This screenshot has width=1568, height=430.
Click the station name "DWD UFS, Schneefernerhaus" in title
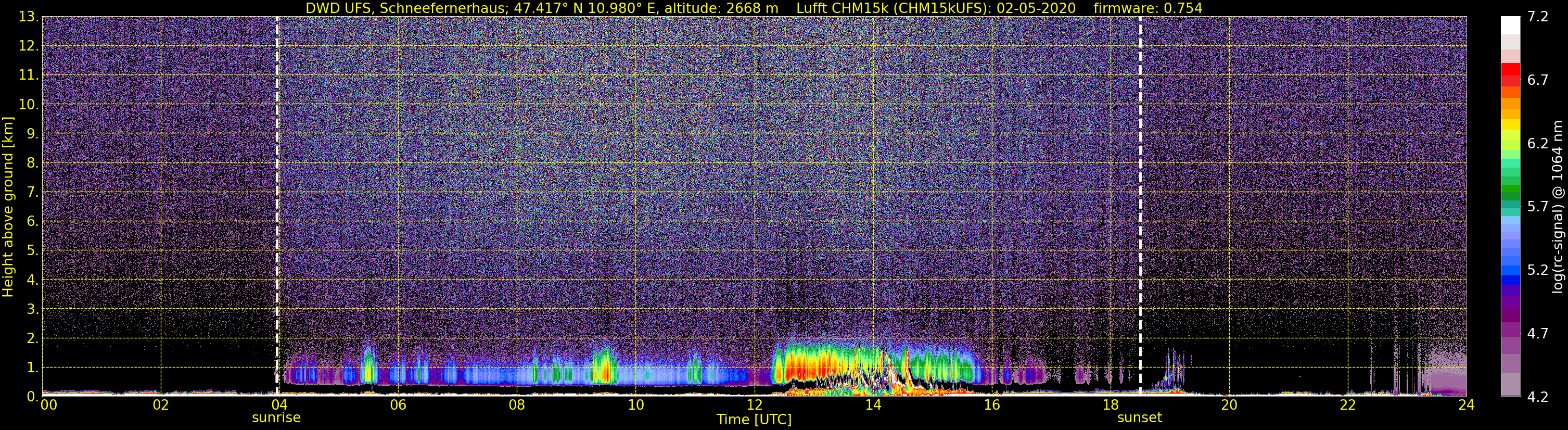[x=406, y=8]
